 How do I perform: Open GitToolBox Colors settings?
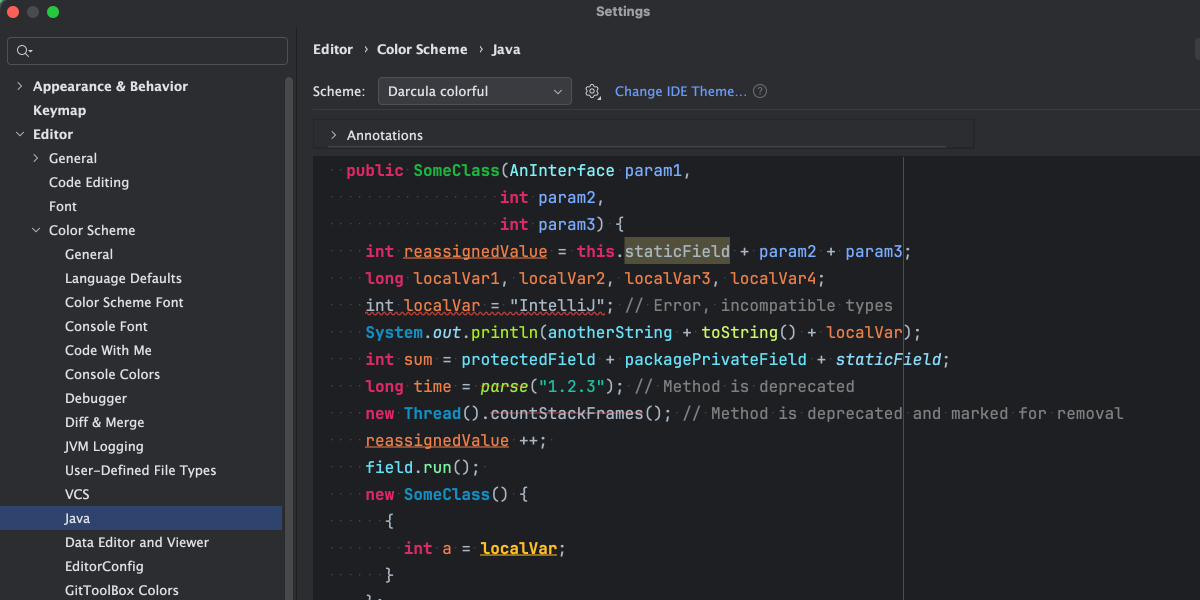point(121,590)
